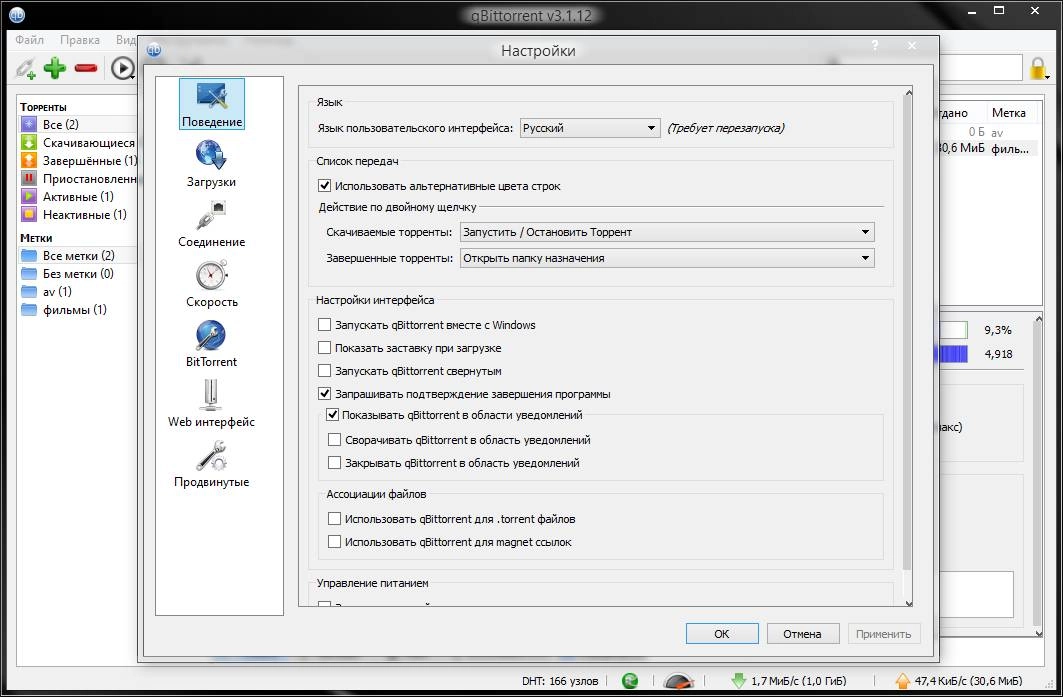Click the green download speed arrow icon
The image size is (1063, 697).
[738, 681]
